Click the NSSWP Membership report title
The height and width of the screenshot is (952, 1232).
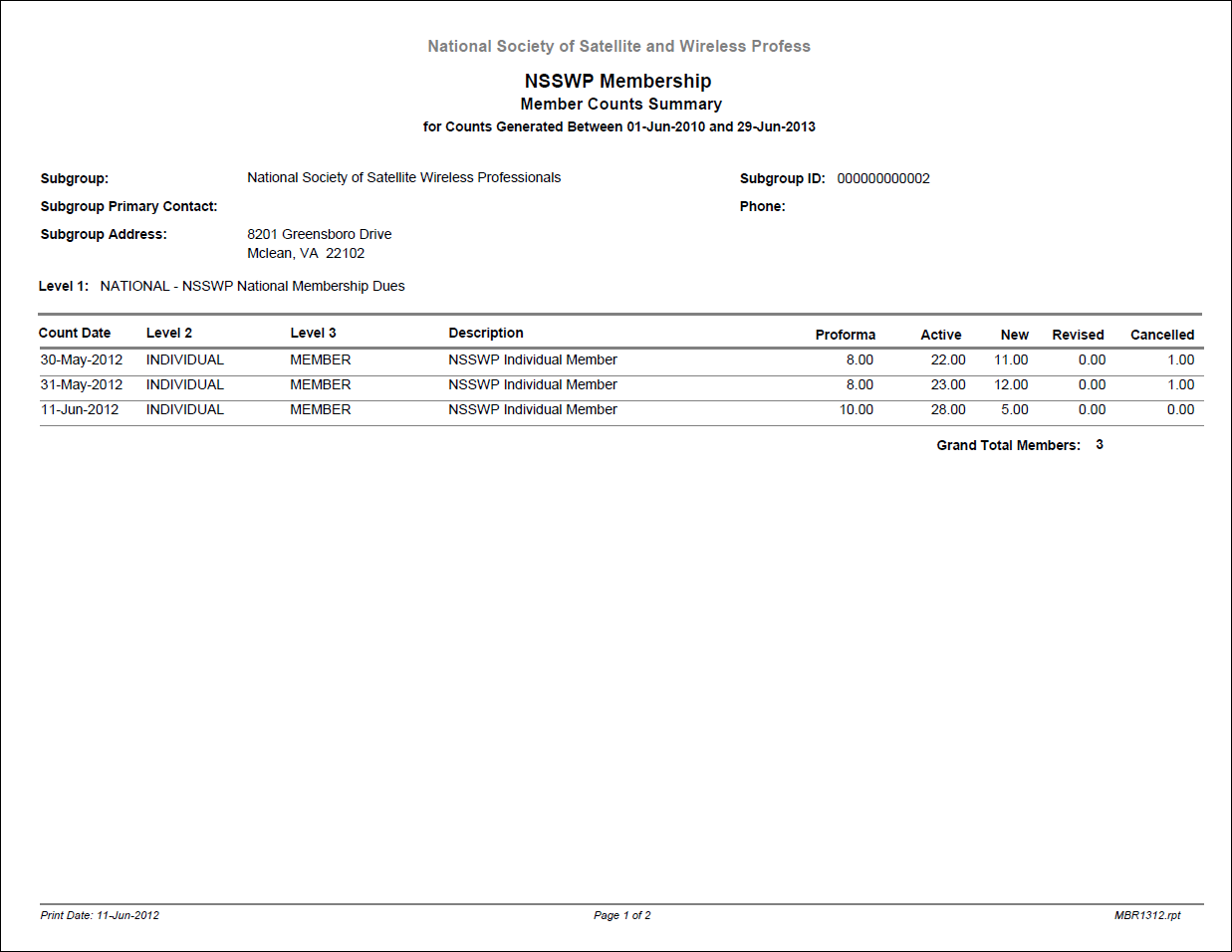coord(617,82)
